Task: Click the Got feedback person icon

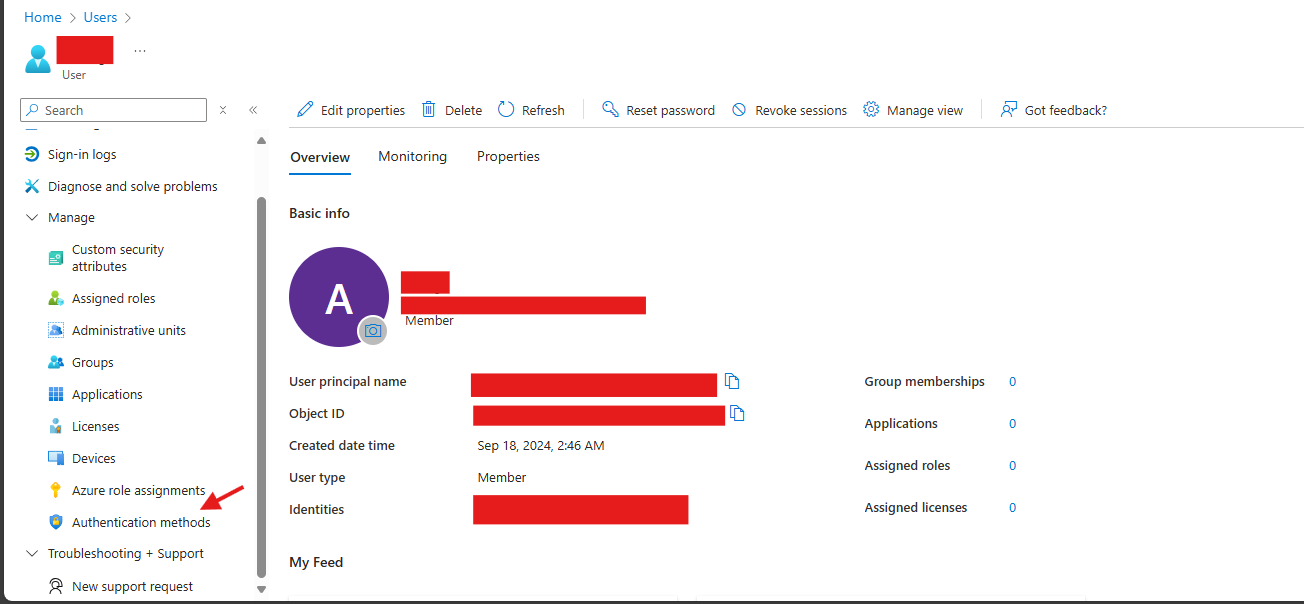Action: coord(1009,110)
